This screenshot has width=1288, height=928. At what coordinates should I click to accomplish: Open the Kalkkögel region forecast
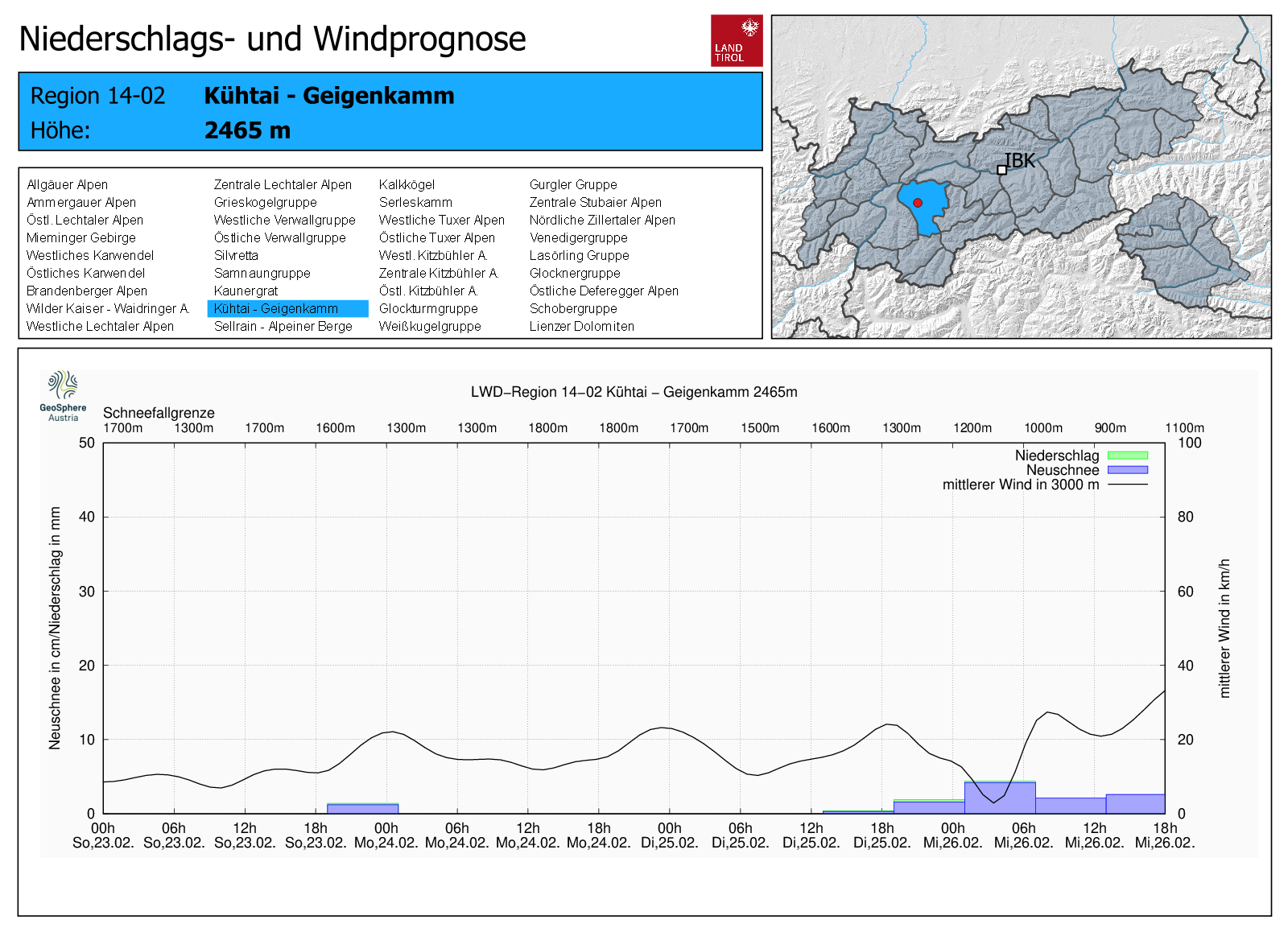click(407, 184)
